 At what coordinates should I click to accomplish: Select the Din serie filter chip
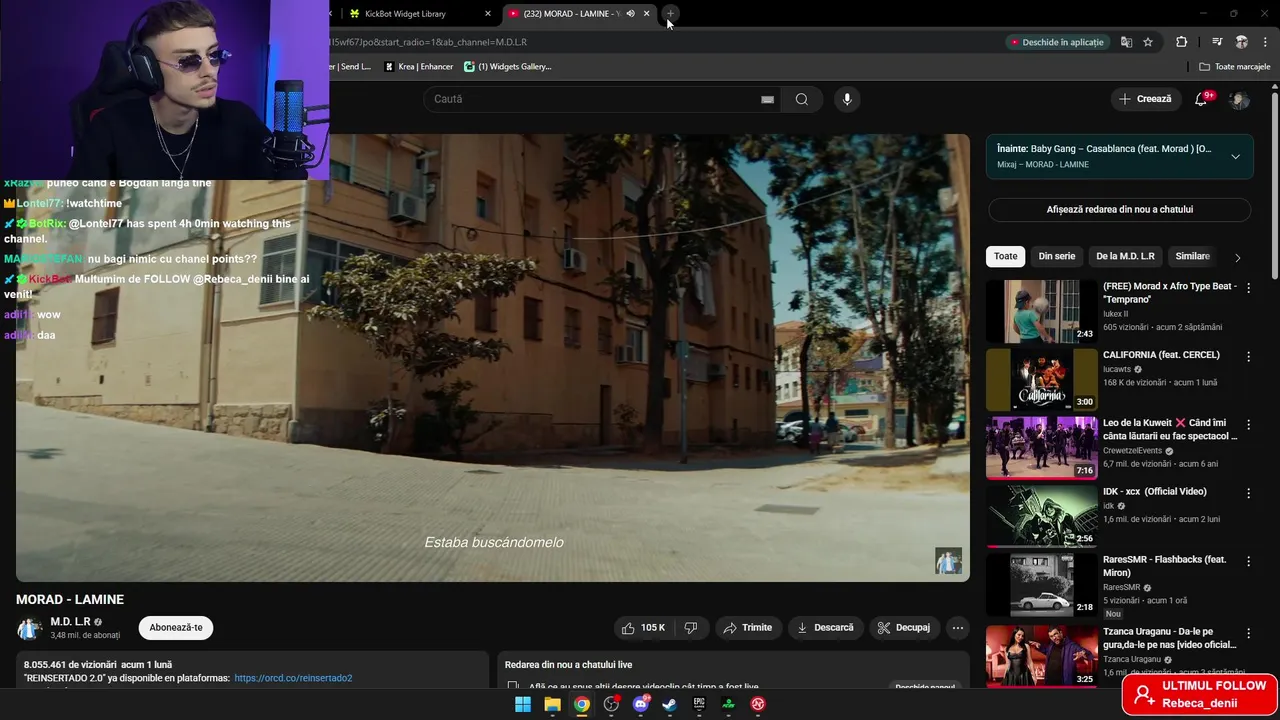[x=1057, y=256]
